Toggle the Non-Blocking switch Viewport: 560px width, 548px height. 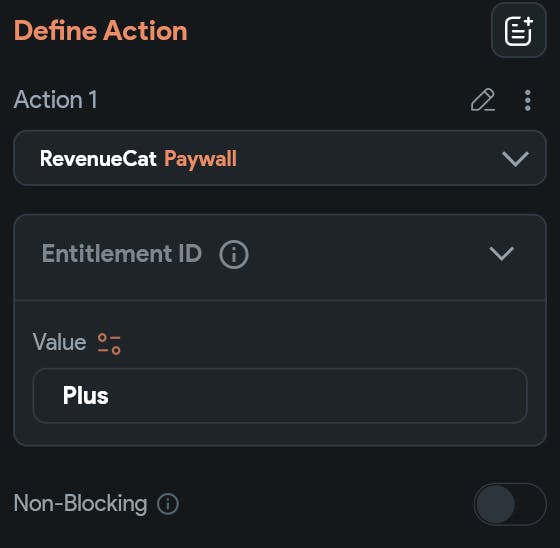(x=510, y=504)
